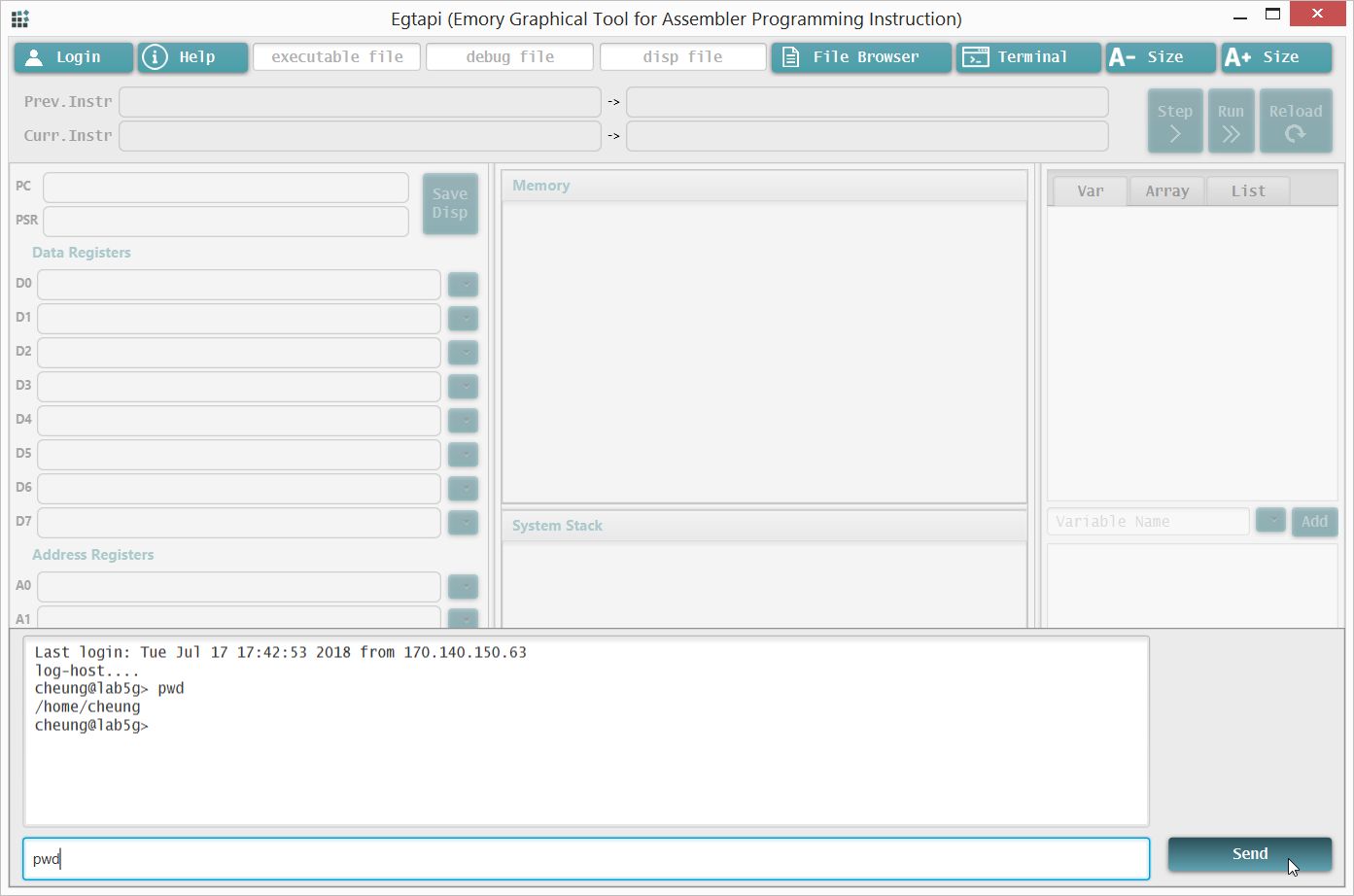Open the dropdown beside Variable Name
The width and height of the screenshot is (1354, 896).
1270,521
